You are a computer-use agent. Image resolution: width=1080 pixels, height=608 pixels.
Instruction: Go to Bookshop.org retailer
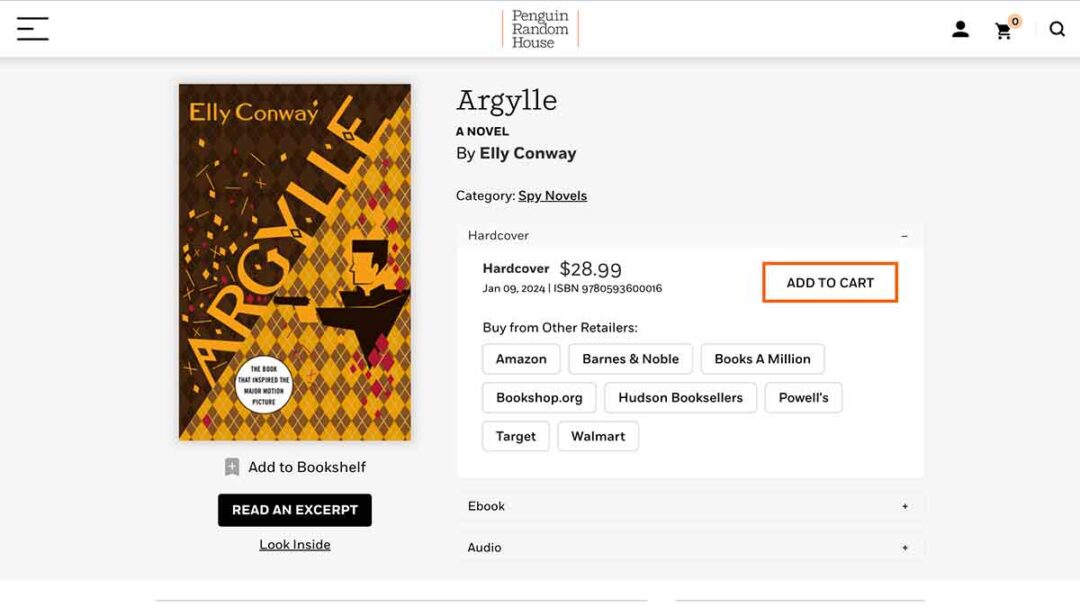[539, 398]
